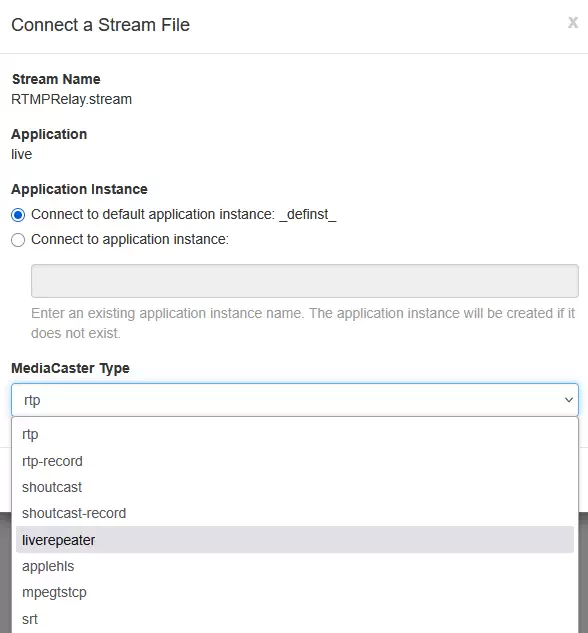The image size is (588, 633).
Task: Select the default application instance radio button
Action: [x=18, y=215]
